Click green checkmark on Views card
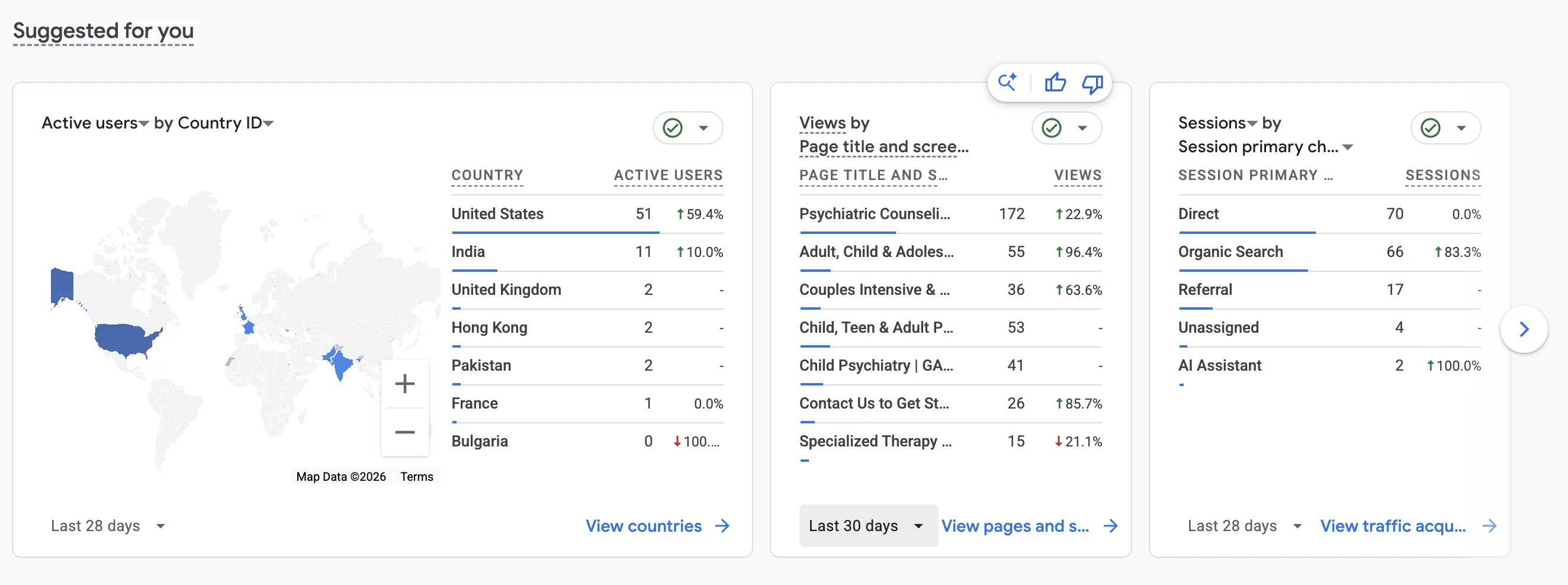1568x585 pixels. coord(1051,128)
